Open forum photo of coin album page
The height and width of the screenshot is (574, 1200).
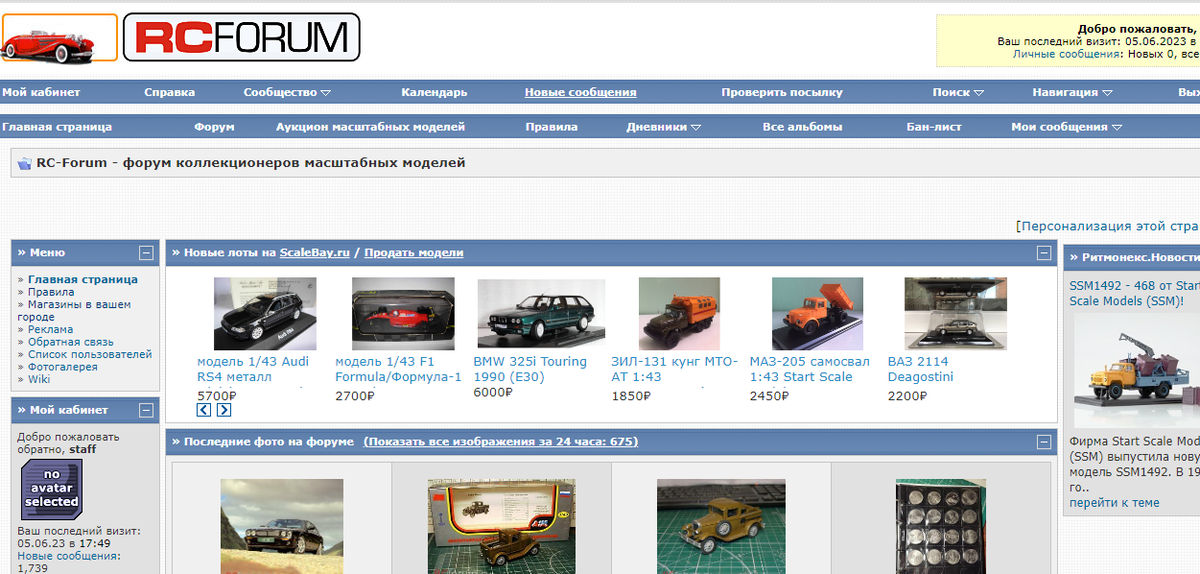(942, 526)
